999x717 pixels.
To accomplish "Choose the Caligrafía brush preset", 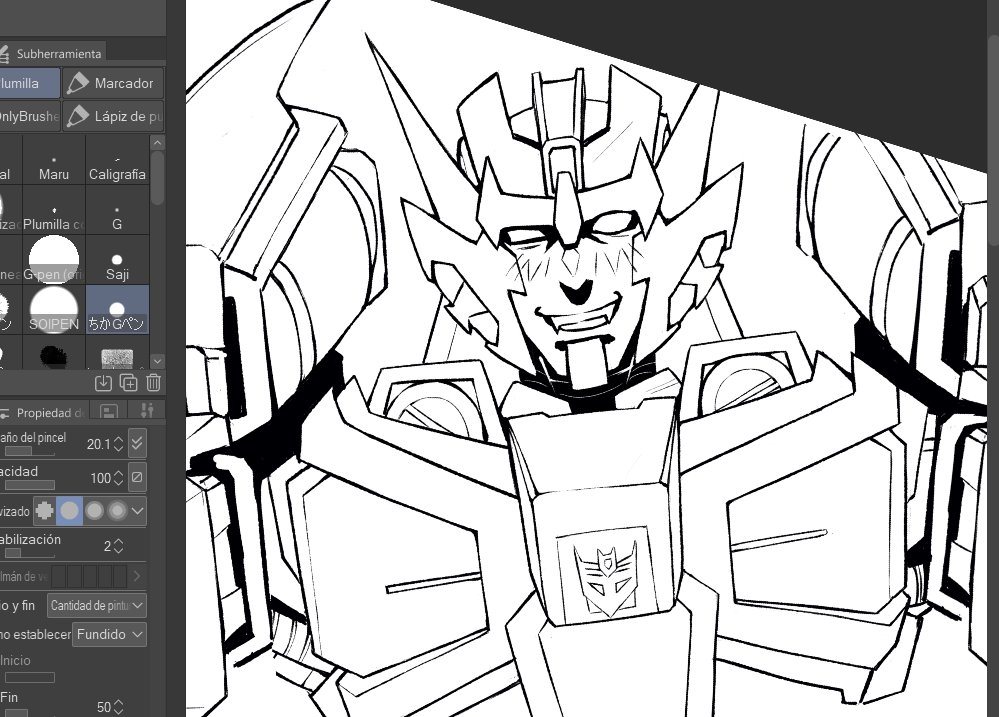I will point(117,165).
